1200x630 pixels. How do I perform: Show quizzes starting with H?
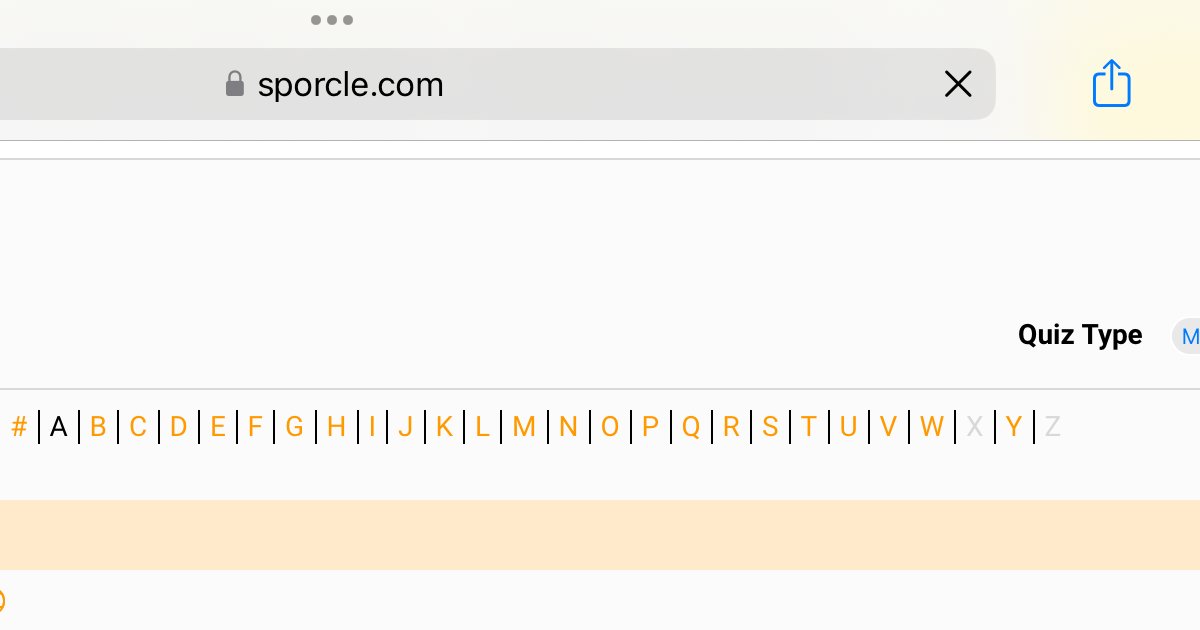336,427
